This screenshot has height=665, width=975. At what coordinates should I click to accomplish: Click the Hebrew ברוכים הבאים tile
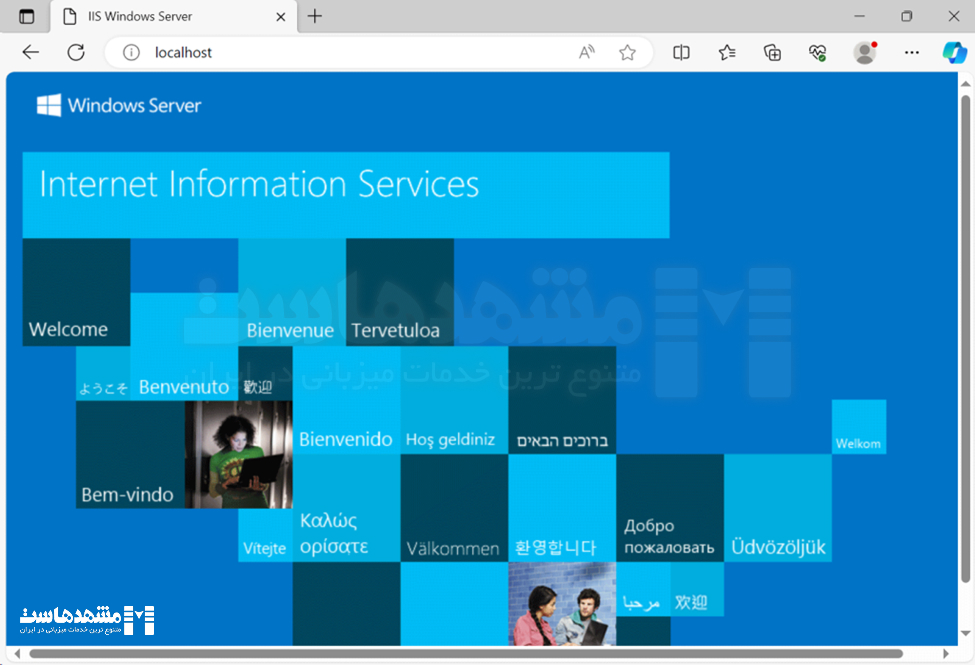[562, 400]
